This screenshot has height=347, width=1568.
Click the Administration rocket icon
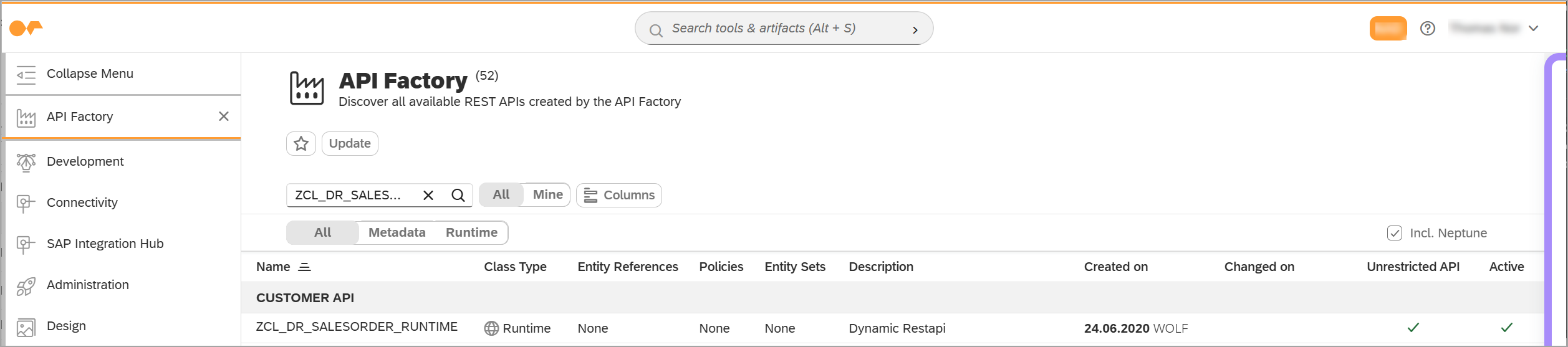click(26, 285)
